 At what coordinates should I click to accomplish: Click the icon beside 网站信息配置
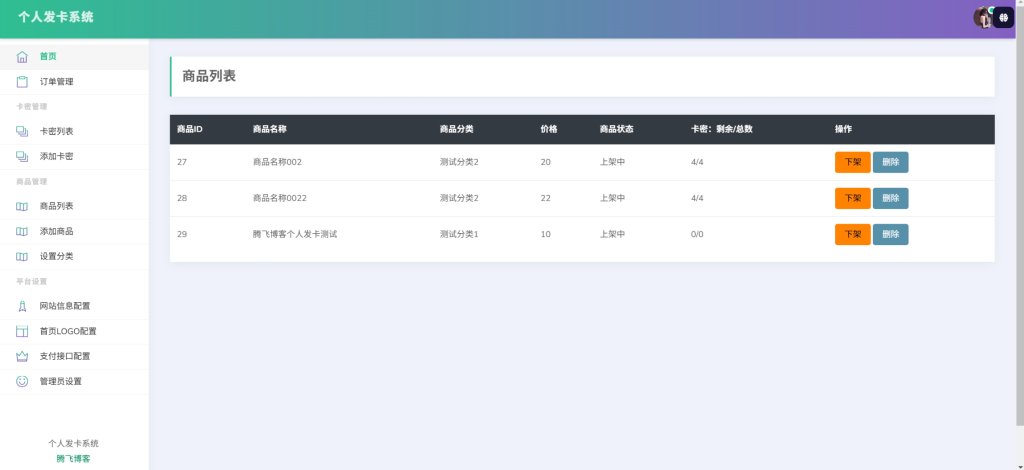pos(22,306)
